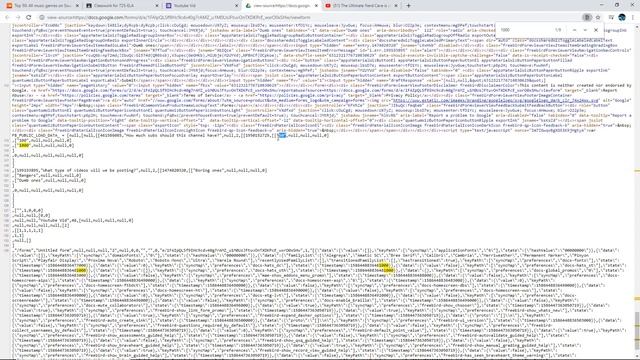Close the YouTube Nerd tab
The image size is (640, 360).
[396, 6]
